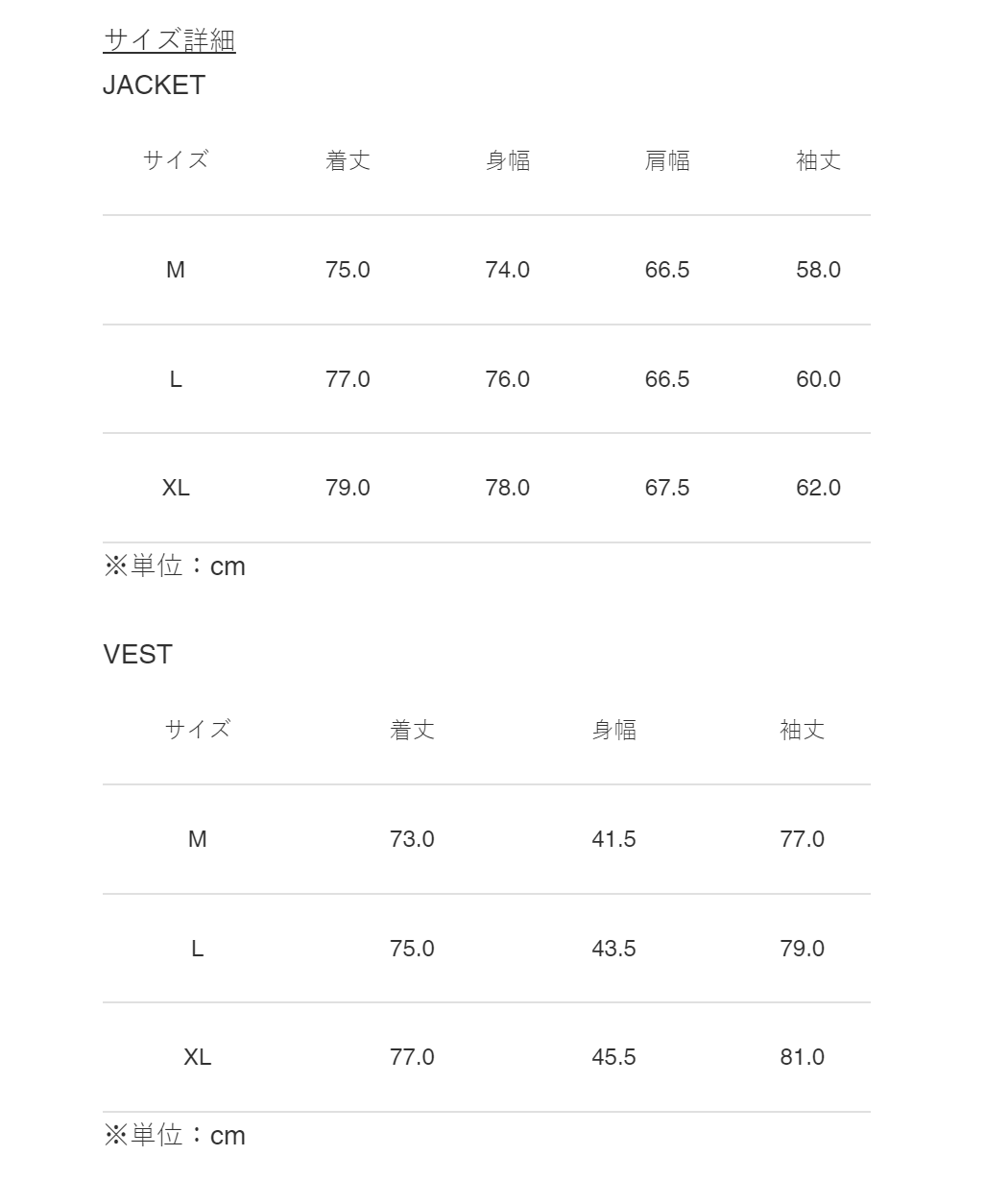Click JACKET XL 肩幅 value 67.5
985x1204 pixels.
(667, 488)
